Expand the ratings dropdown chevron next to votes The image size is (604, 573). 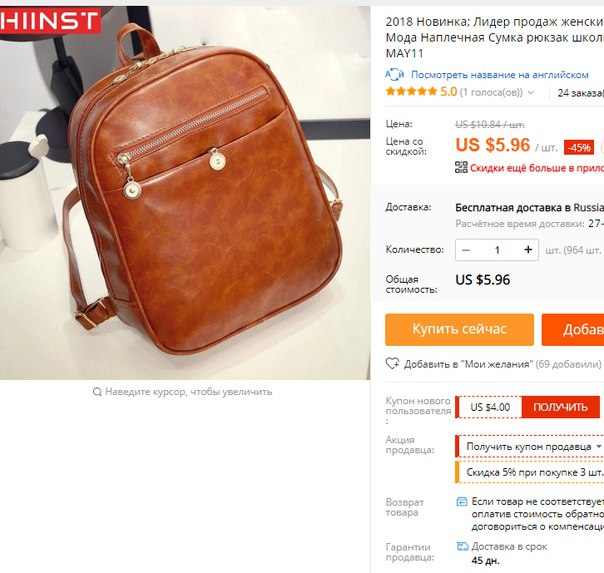point(531,92)
